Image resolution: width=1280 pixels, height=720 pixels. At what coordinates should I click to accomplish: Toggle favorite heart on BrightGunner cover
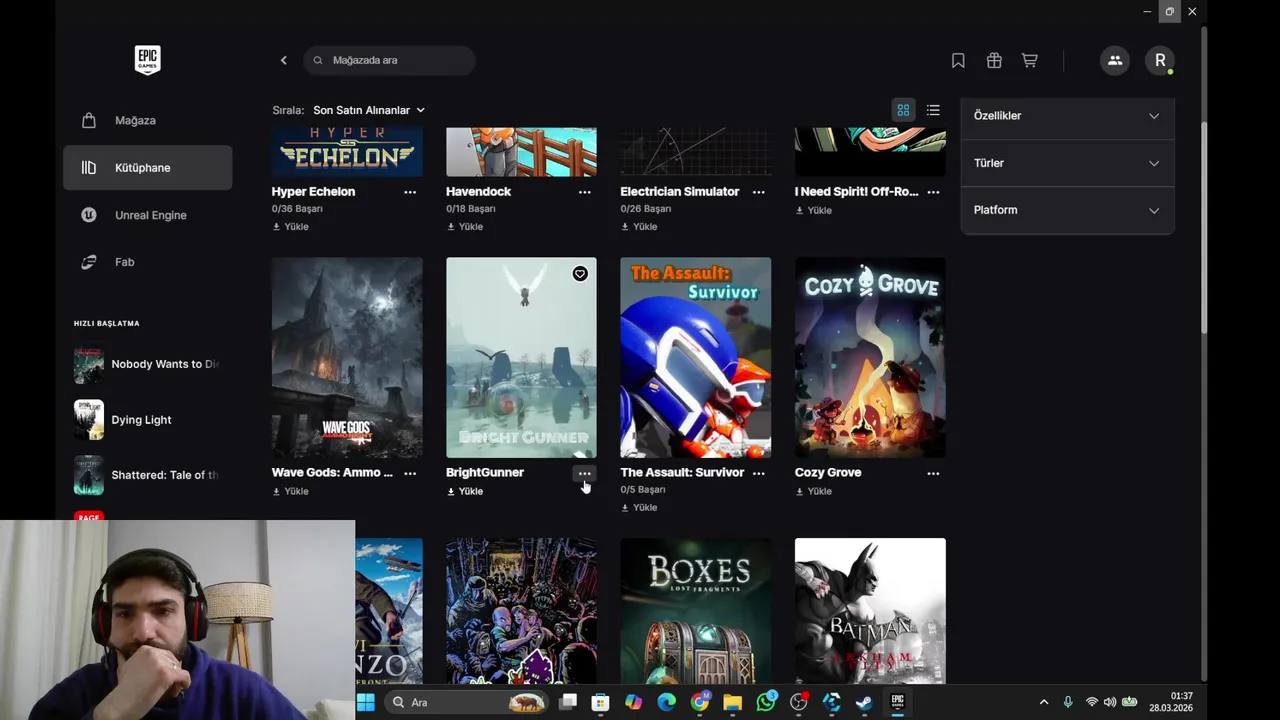[580, 274]
